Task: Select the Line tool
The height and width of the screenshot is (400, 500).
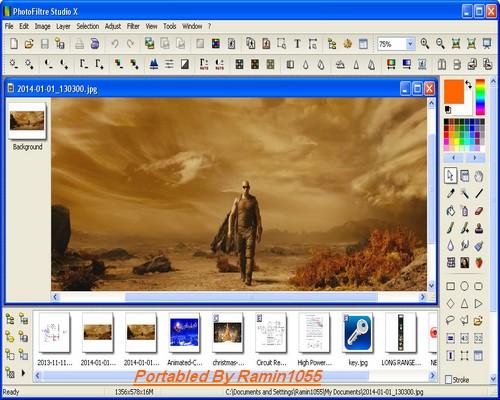Action: [479, 193]
